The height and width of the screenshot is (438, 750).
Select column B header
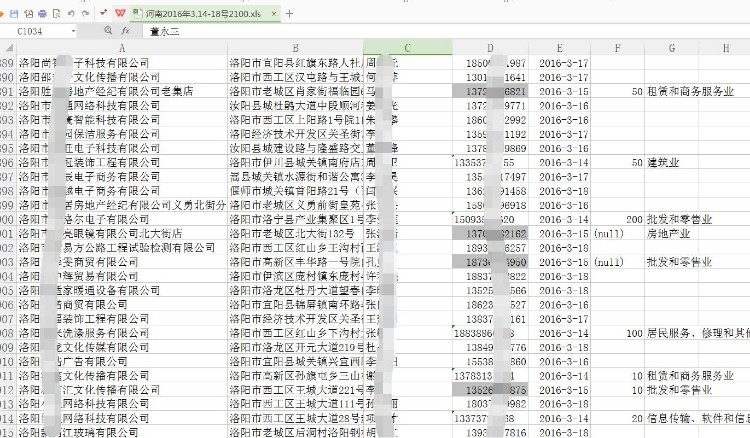coord(296,48)
